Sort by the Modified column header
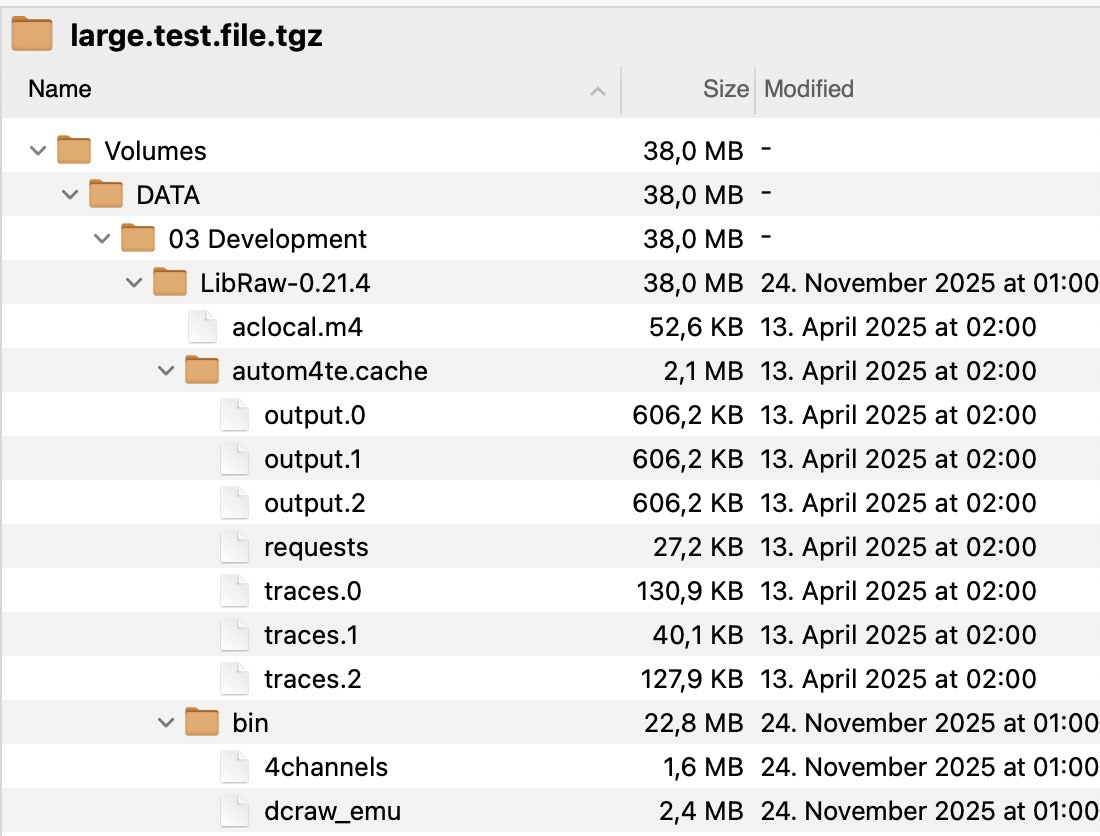This screenshot has width=1100, height=836. 809,89
